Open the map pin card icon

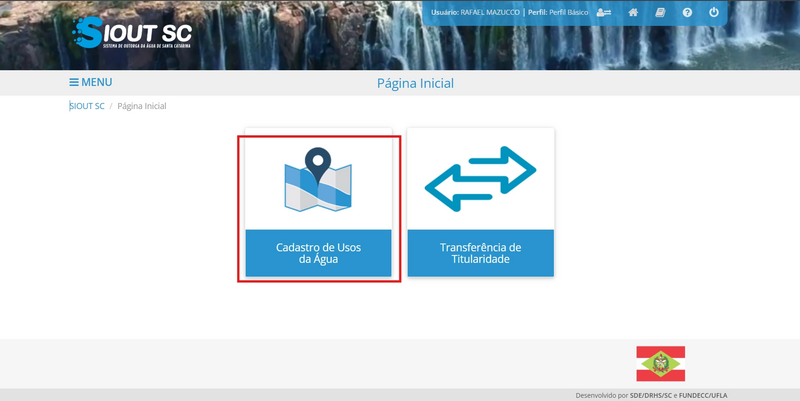point(318,180)
